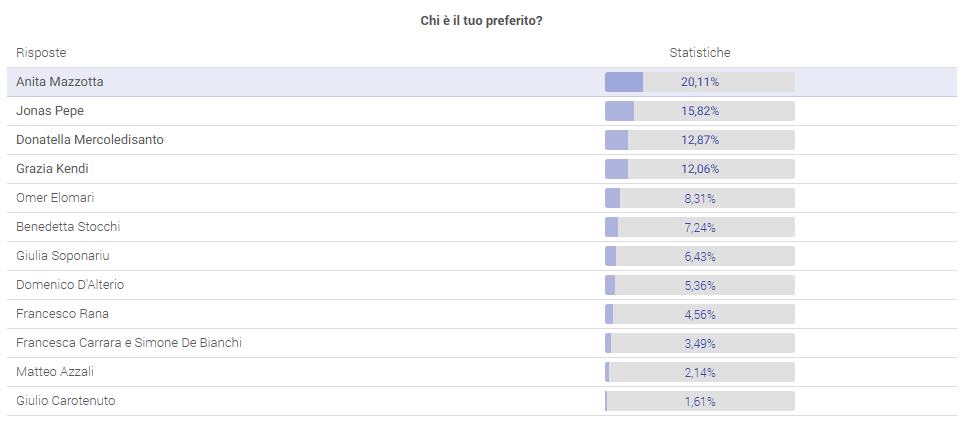Choose Donatella Mercoledisanto from the list
The width and height of the screenshot is (965, 426).
90,140
